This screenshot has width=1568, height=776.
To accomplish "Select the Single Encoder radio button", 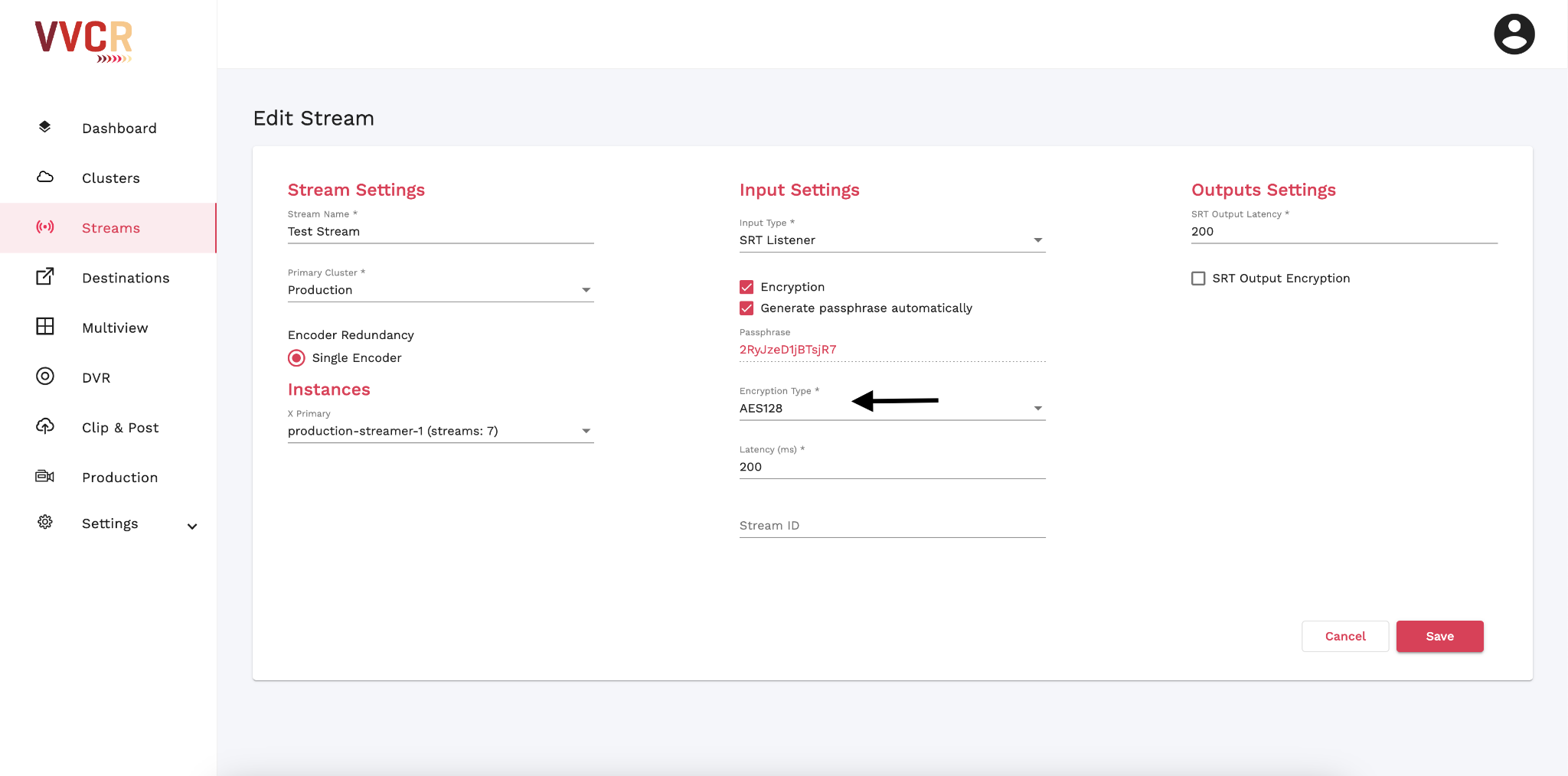I will coord(296,358).
